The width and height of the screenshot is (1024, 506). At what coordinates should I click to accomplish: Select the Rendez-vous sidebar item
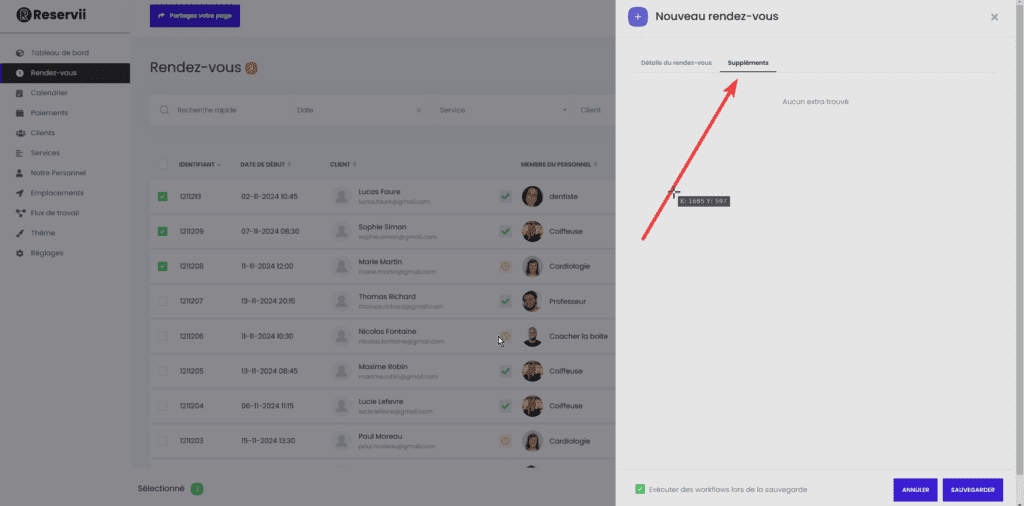(x=65, y=72)
